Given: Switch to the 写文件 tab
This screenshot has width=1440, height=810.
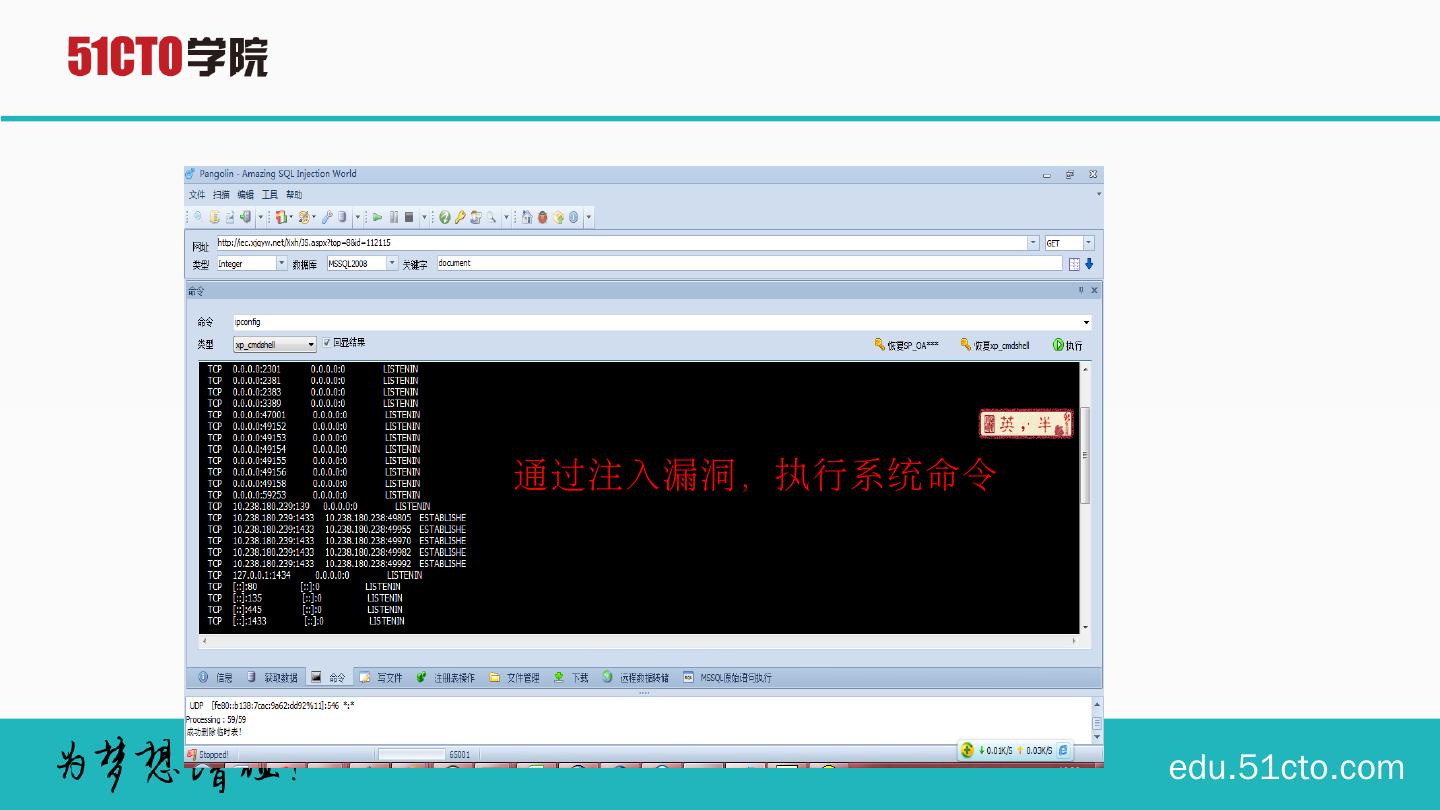Looking at the screenshot, I should tap(381, 677).
